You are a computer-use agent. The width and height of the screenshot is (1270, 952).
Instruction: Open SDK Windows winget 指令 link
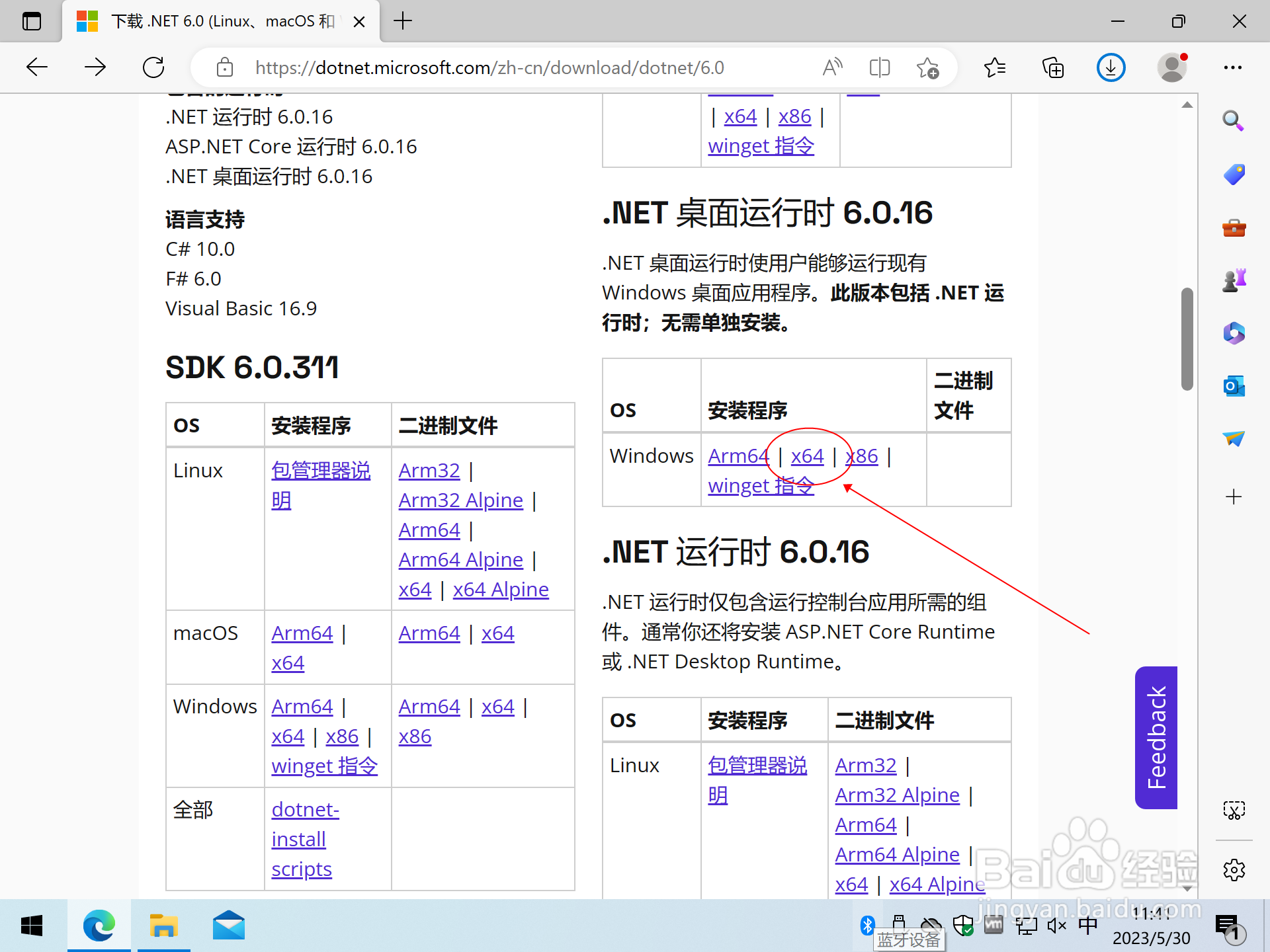click(324, 766)
